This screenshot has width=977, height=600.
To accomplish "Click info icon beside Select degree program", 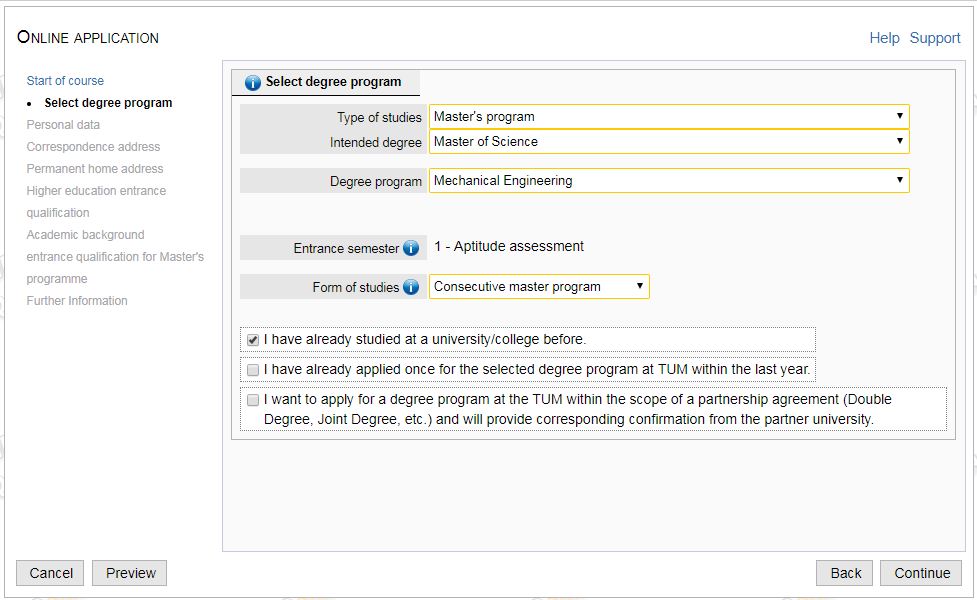I will click(253, 83).
